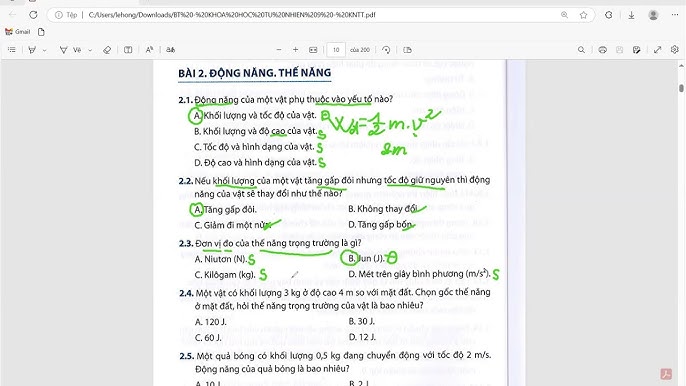Reload the page in the browser

point(33,15)
